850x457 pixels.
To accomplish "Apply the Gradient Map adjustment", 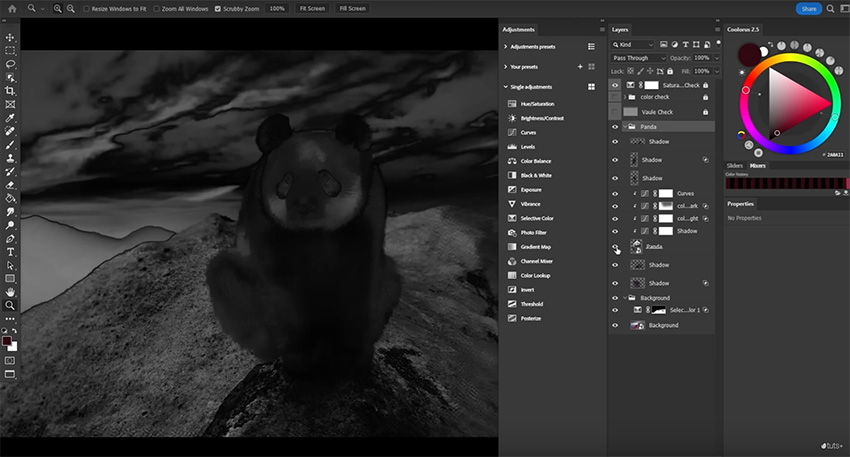I will pyautogui.click(x=536, y=247).
